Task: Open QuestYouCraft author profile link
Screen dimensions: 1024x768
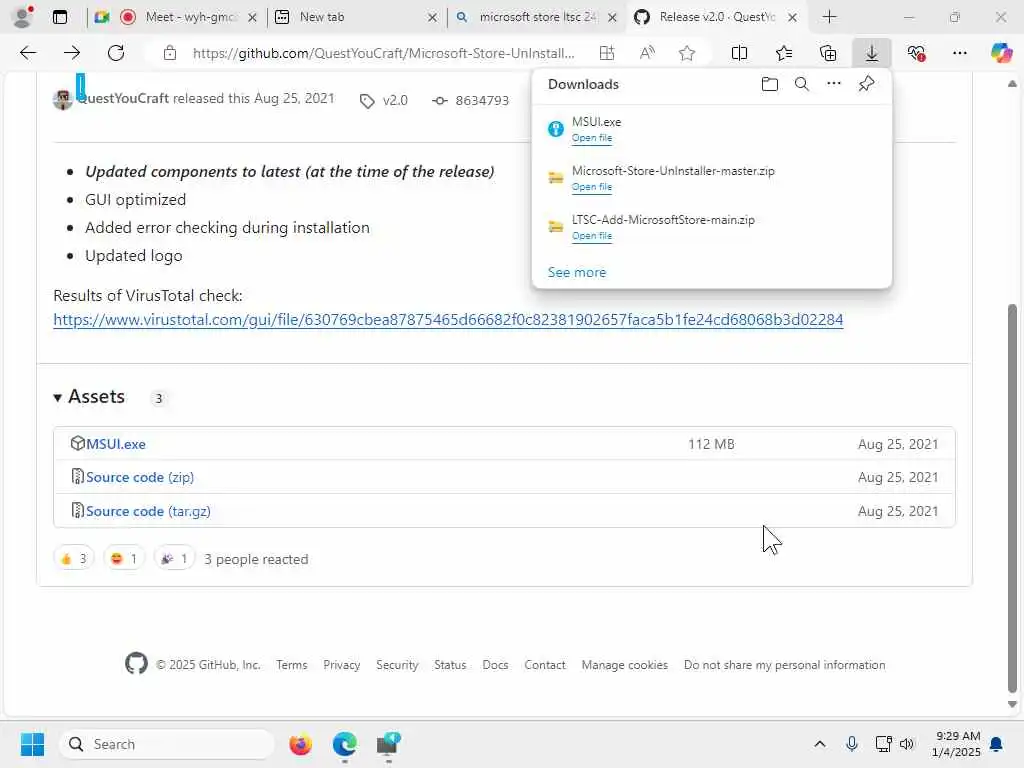Action: pyautogui.click(x=123, y=98)
